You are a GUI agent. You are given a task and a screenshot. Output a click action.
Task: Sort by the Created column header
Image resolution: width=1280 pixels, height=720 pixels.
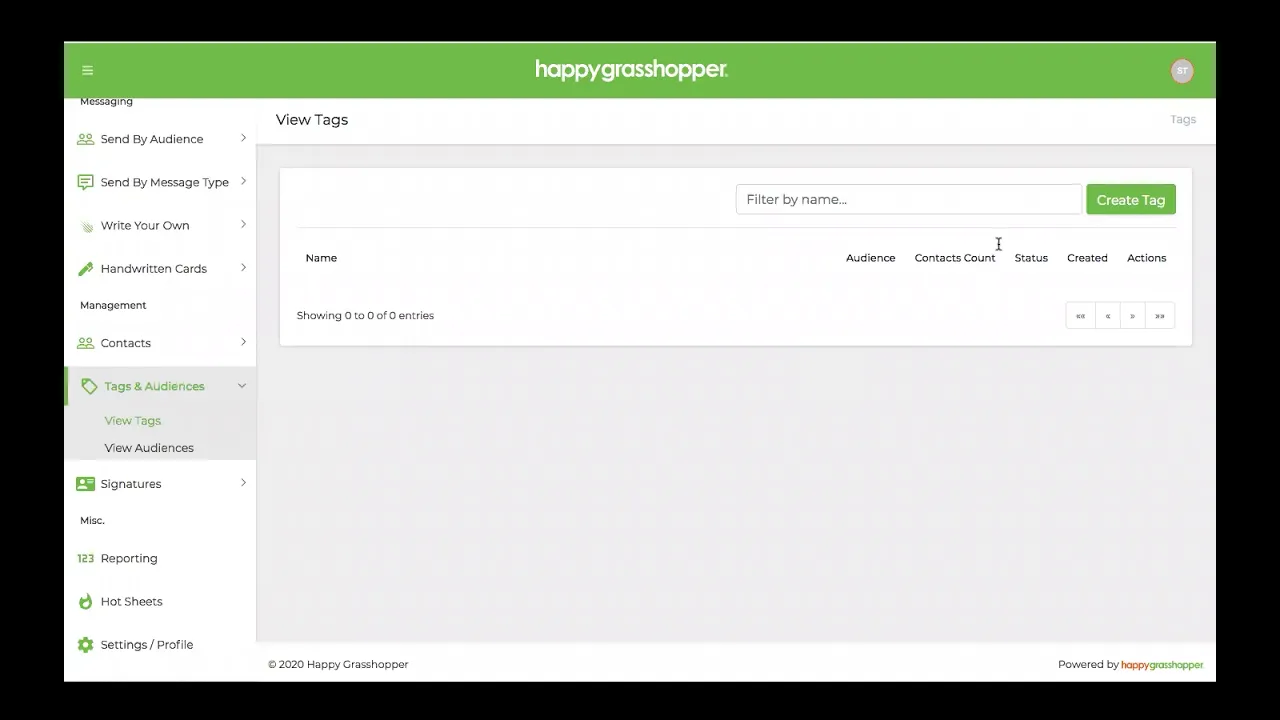tap(1087, 258)
